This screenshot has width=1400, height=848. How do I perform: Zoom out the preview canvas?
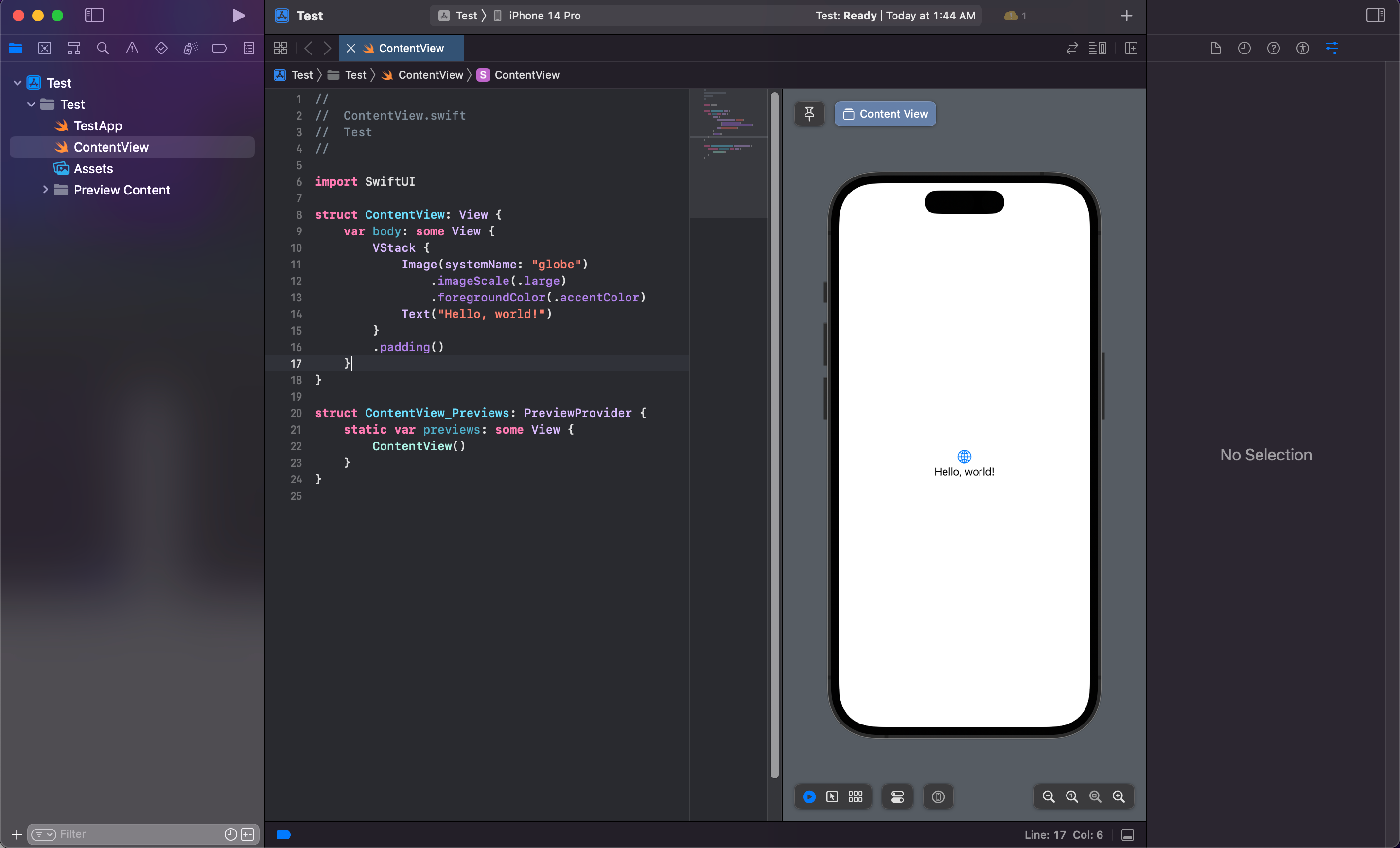point(1048,797)
